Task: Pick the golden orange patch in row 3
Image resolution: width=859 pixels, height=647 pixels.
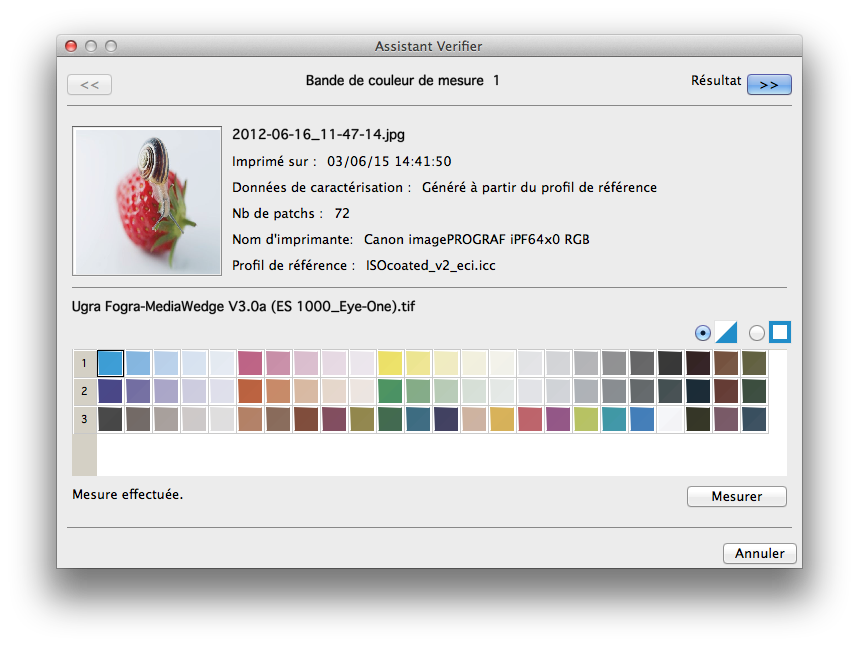Action: click(502, 419)
